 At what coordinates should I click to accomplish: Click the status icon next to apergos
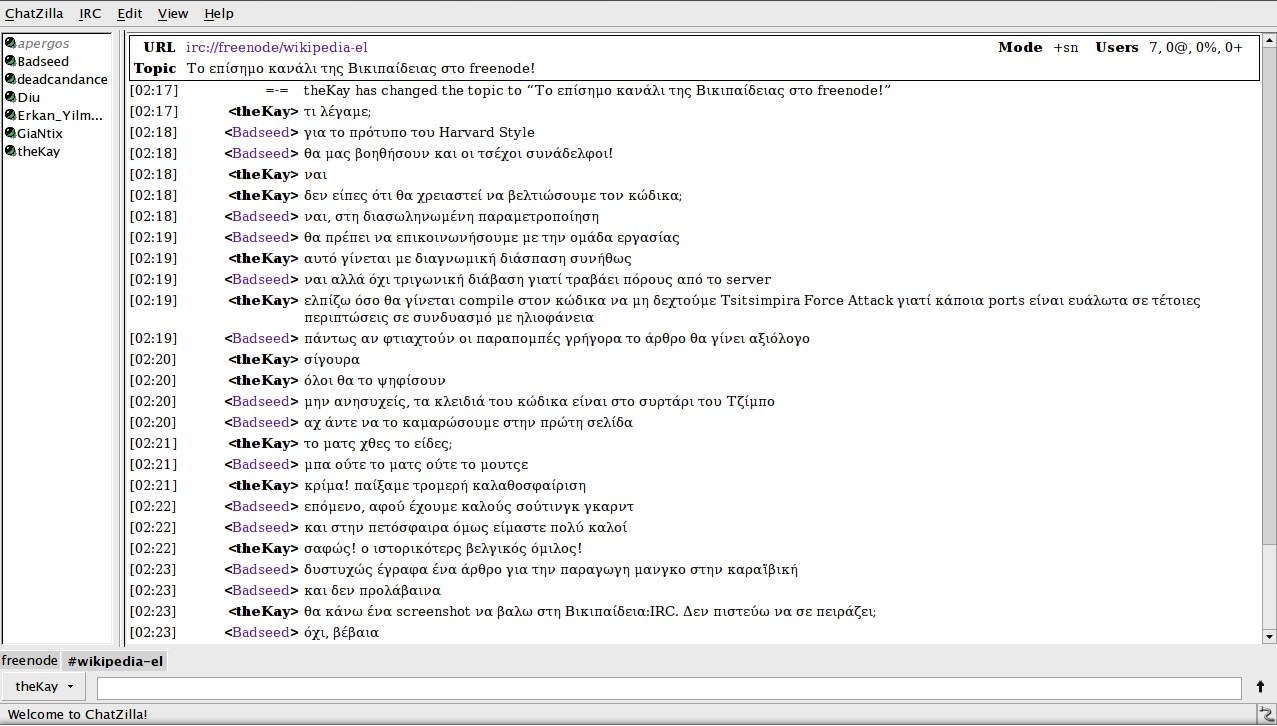point(9,42)
